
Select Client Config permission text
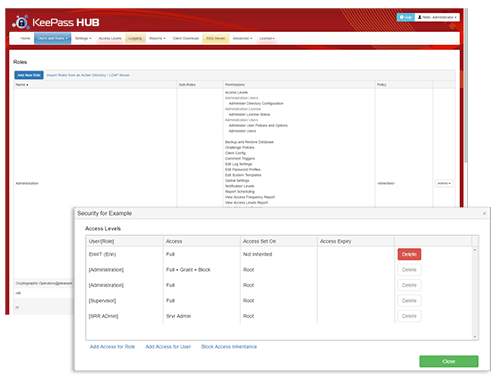[235, 153]
